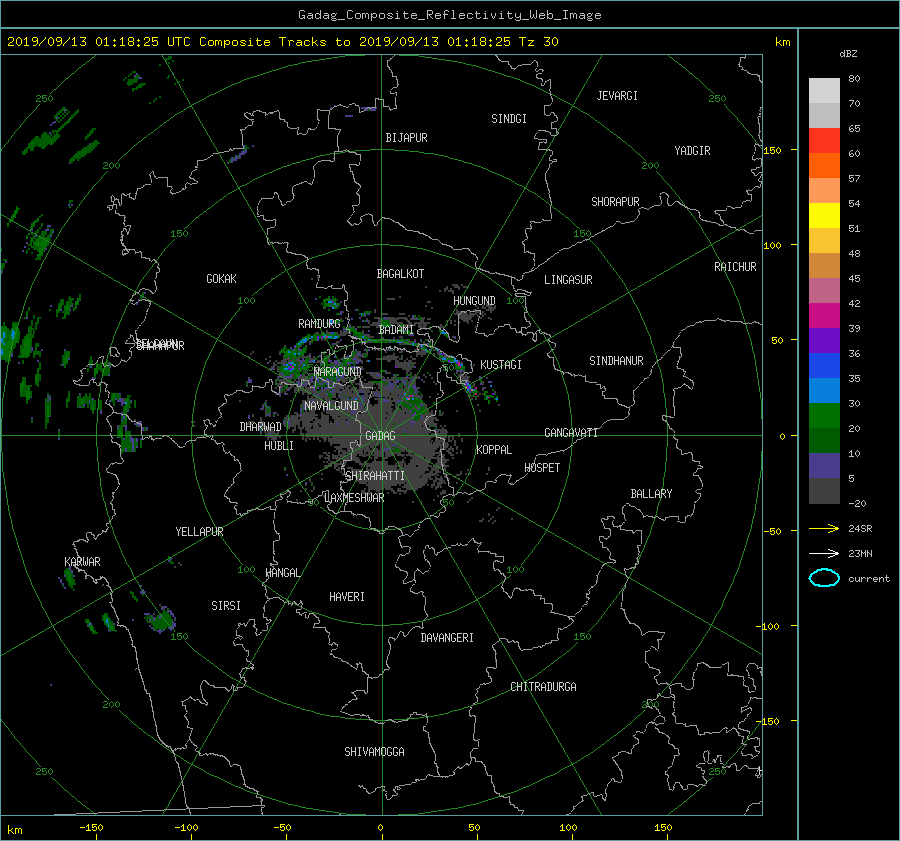Click the -100 right axis tick label
This screenshot has width=900, height=841.
click(767, 626)
